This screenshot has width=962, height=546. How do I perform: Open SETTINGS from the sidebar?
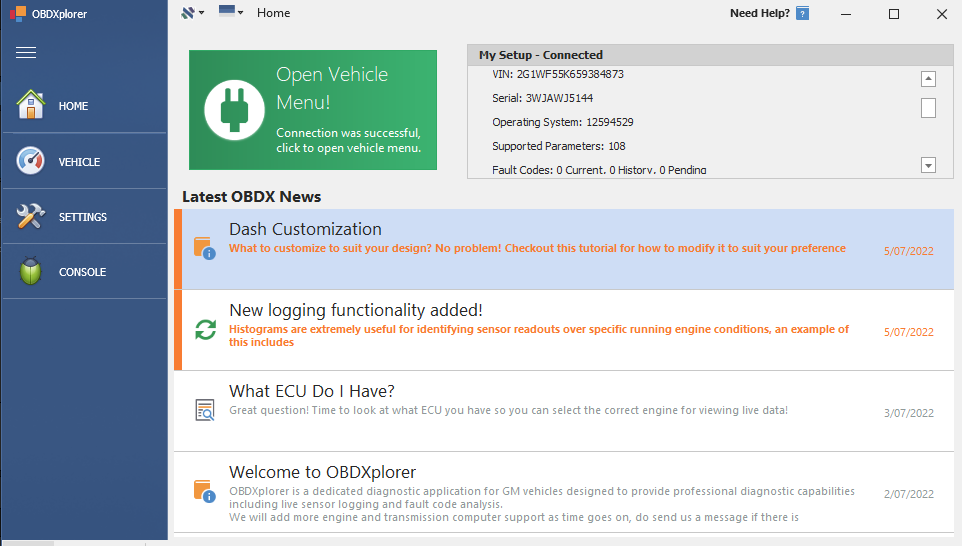tap(85, 216)
